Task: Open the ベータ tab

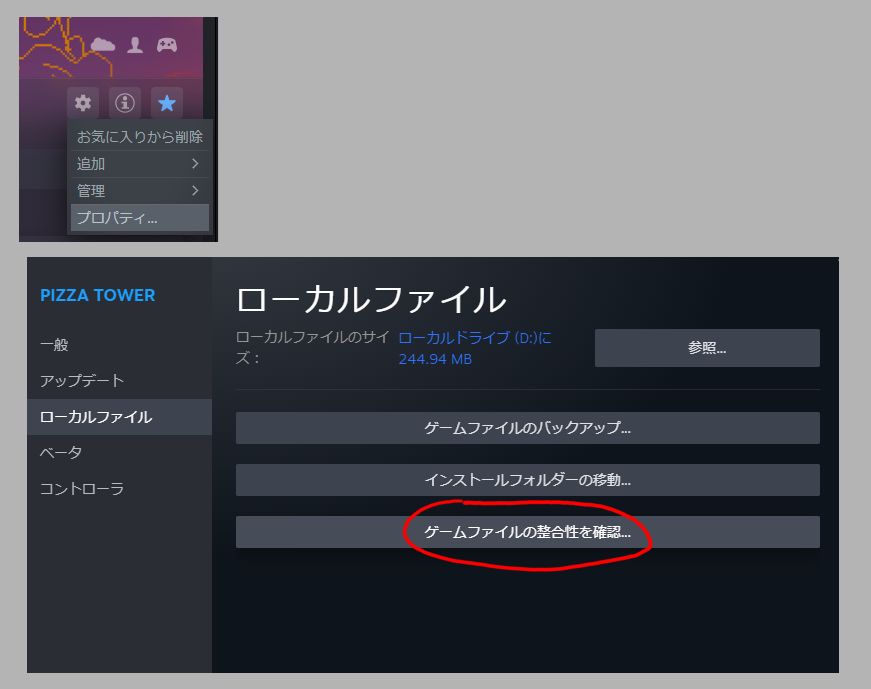Action: pos(119,452)
